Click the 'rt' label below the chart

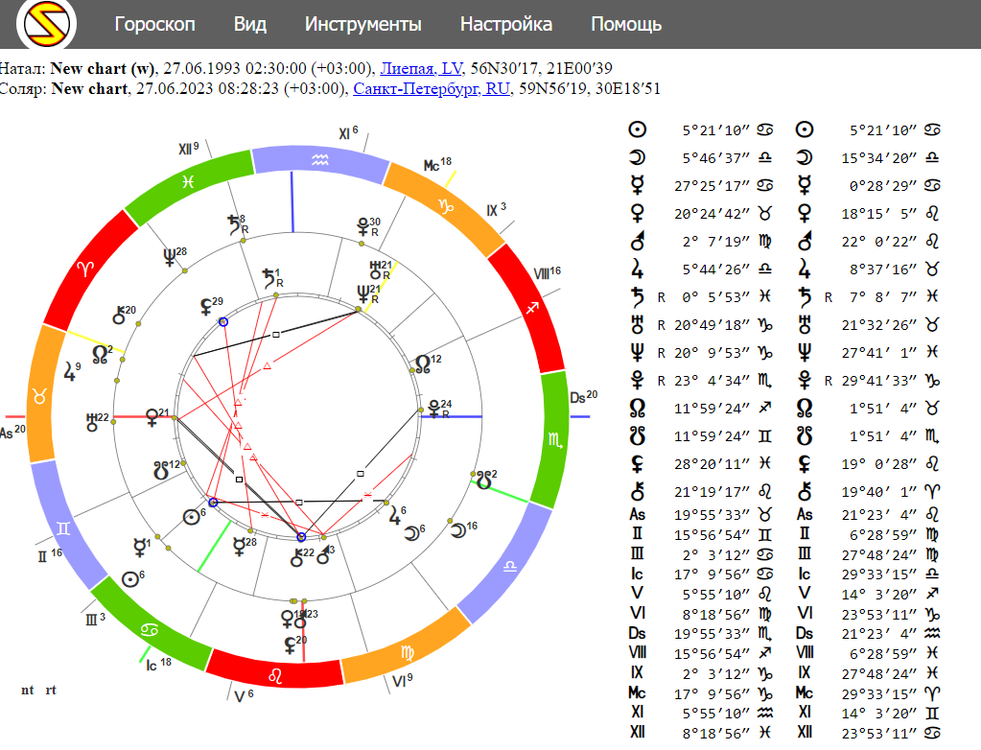click(51, 690)
